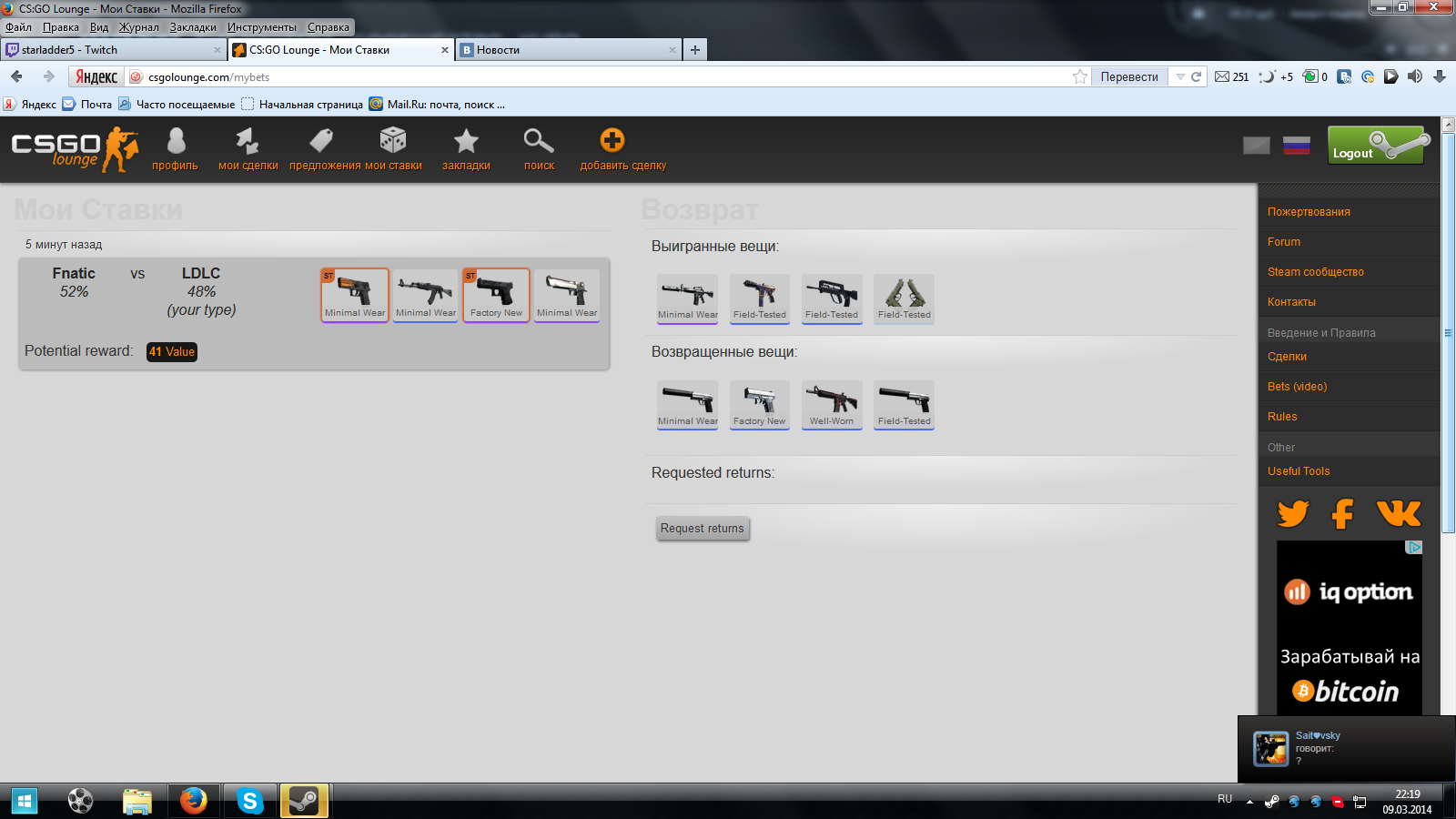Select the Minimal Wear AK-47 bet item
Screen dimensions: 1456x819
[x=426, y=295]
